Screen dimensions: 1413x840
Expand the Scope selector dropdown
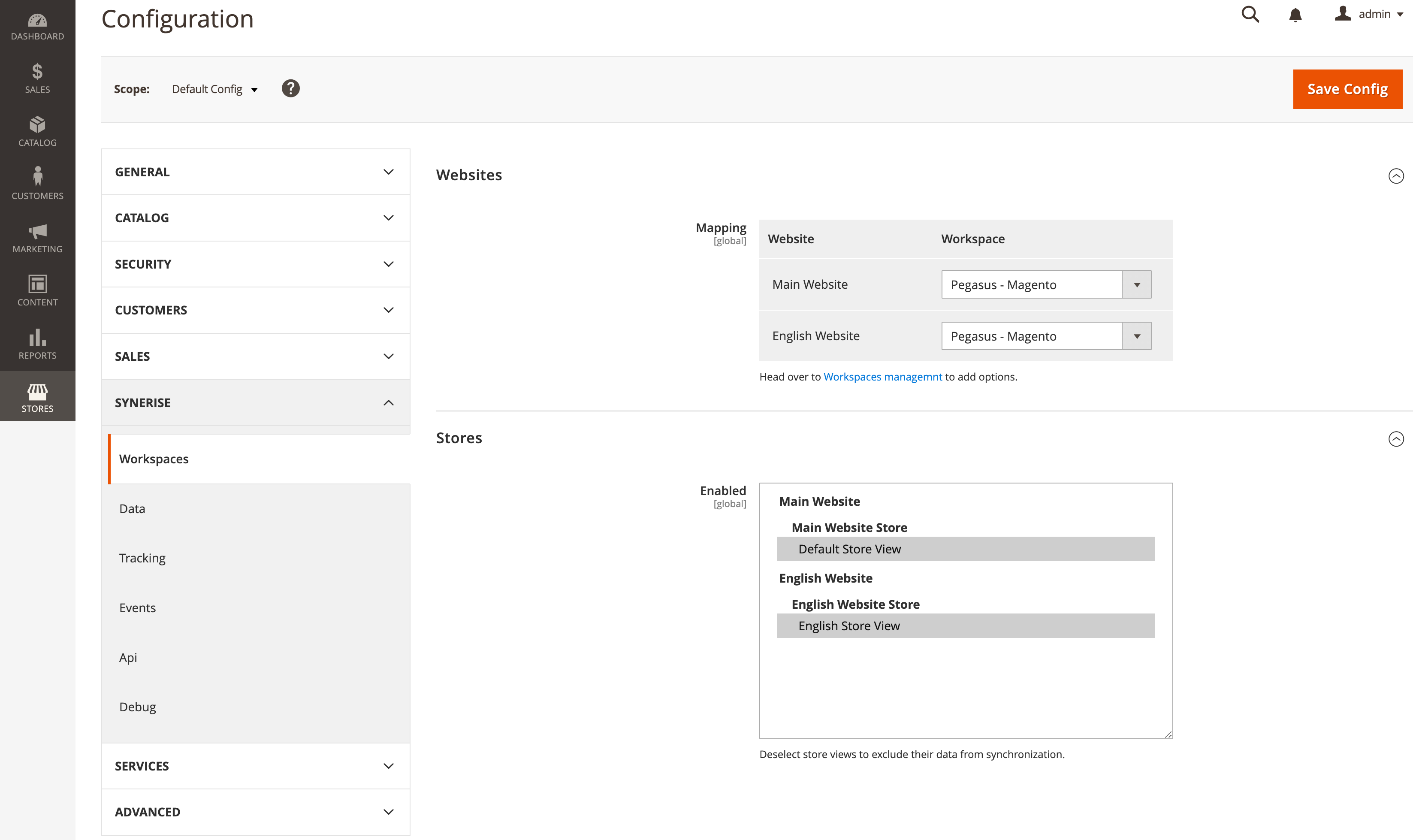(x=214, y=89)
